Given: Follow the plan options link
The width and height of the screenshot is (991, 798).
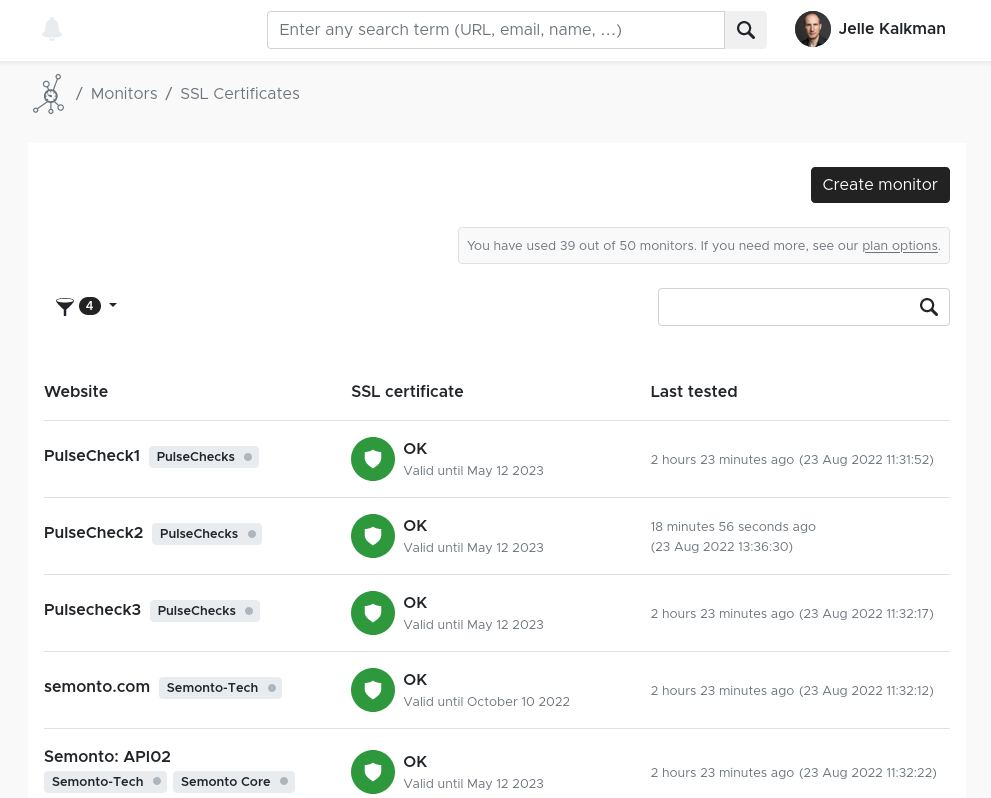Looking at the screenshot, I should tap(900, 246).
